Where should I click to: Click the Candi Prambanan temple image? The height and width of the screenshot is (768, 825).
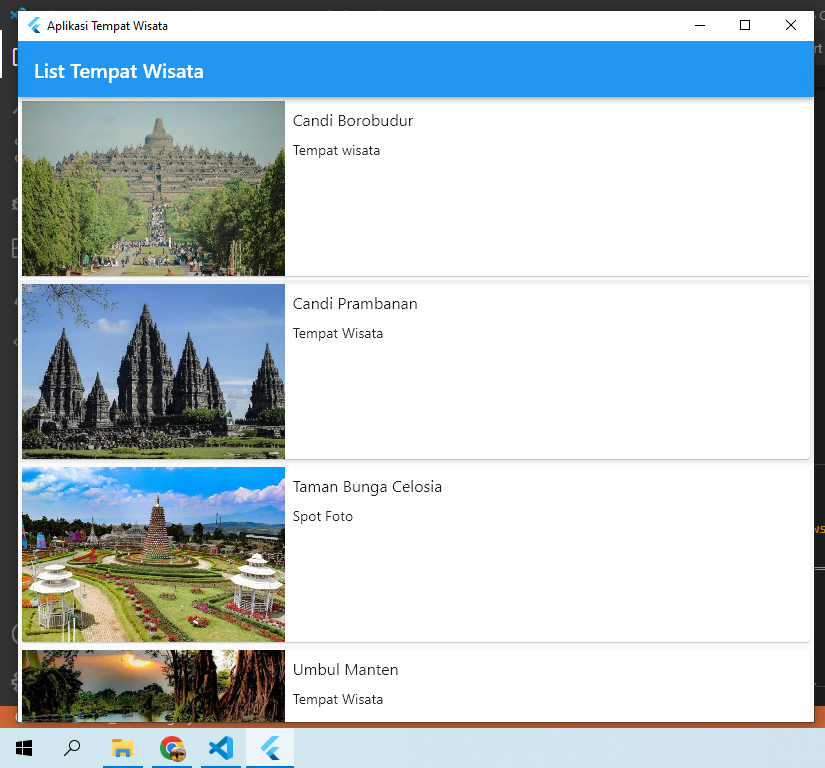pyautogui.click(x=152, y=371)
